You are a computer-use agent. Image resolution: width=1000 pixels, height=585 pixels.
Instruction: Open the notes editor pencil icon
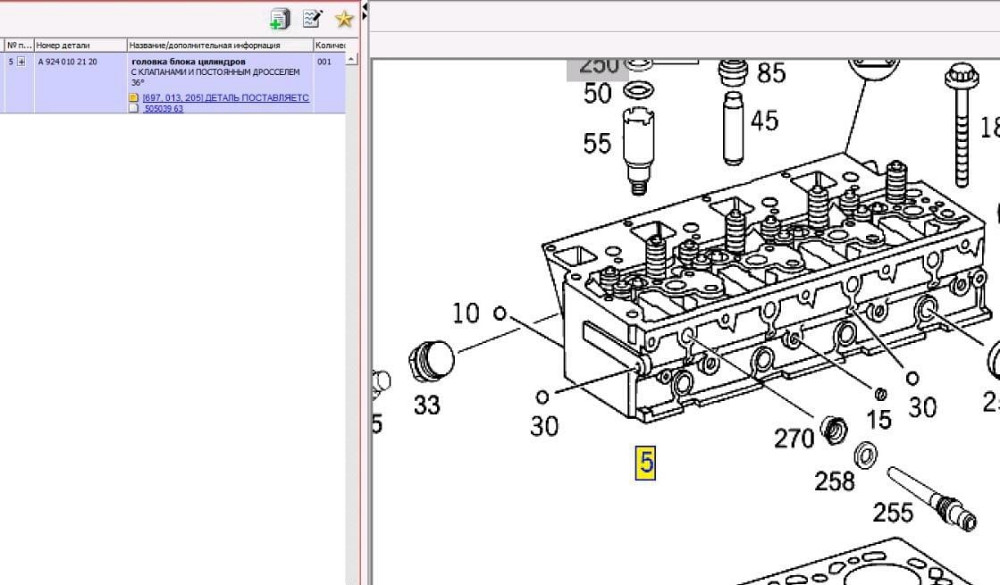click(312, 18)
